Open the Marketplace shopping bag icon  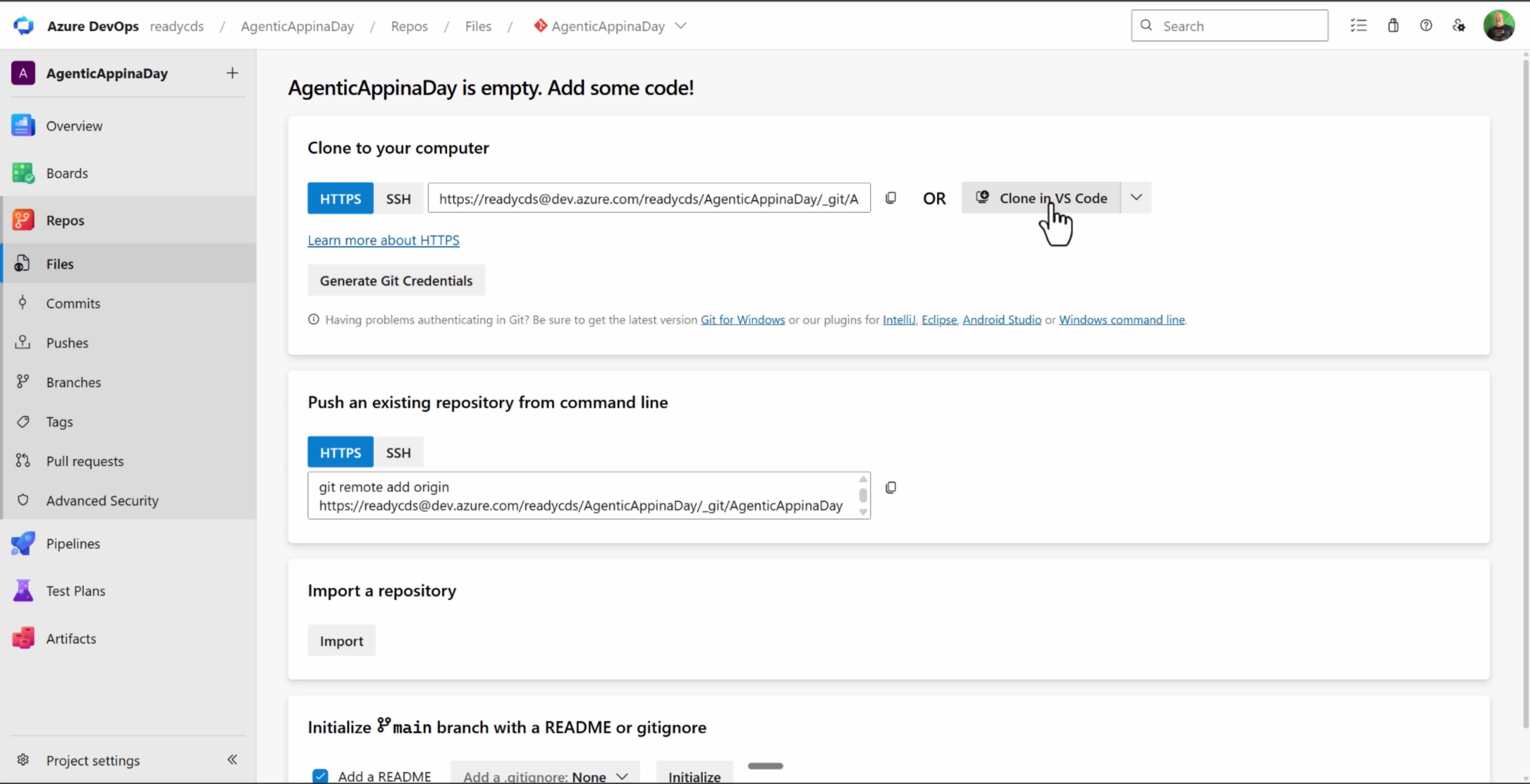click(x=1393, y=25)
